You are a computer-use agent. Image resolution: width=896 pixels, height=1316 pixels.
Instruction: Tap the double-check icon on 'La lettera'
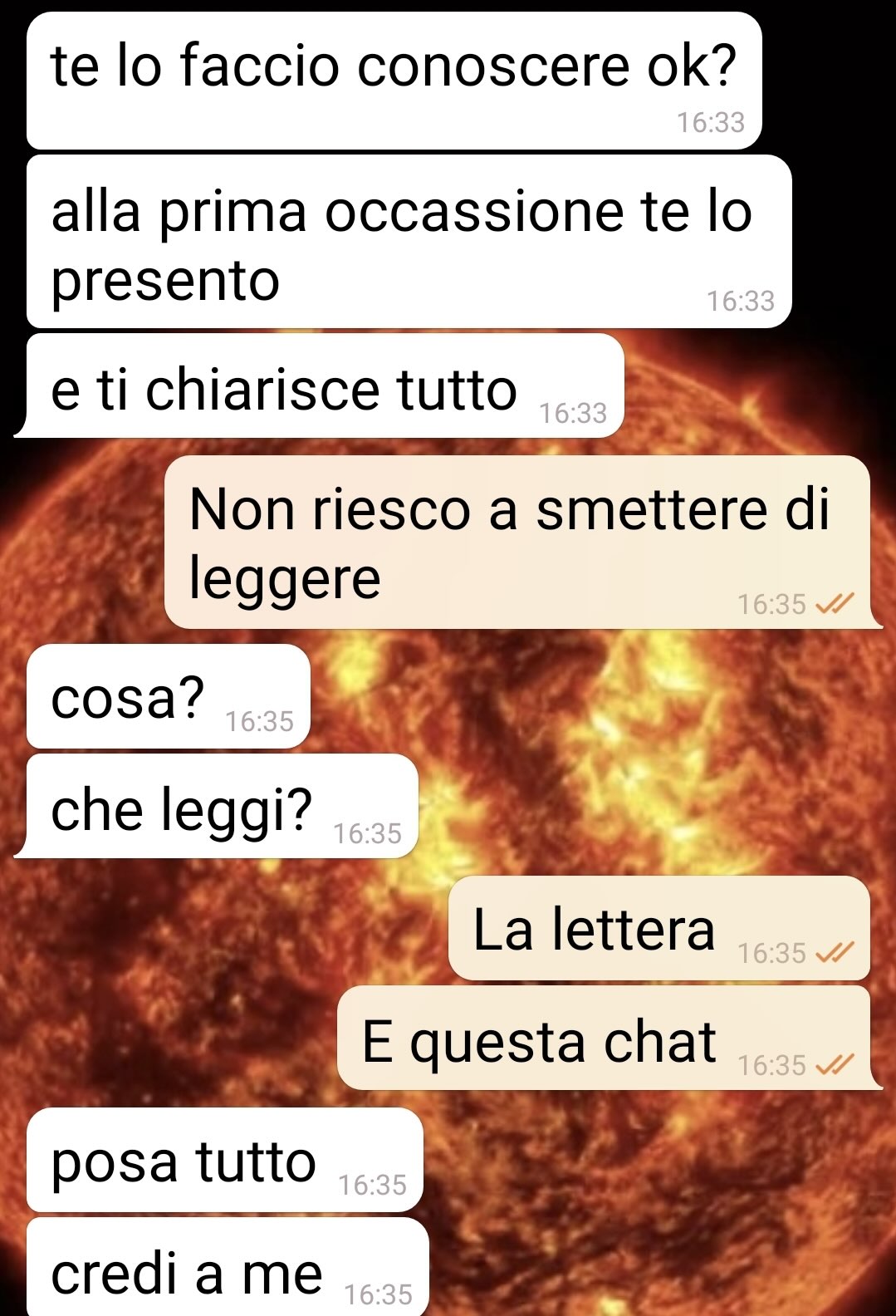tap(835, 952)
